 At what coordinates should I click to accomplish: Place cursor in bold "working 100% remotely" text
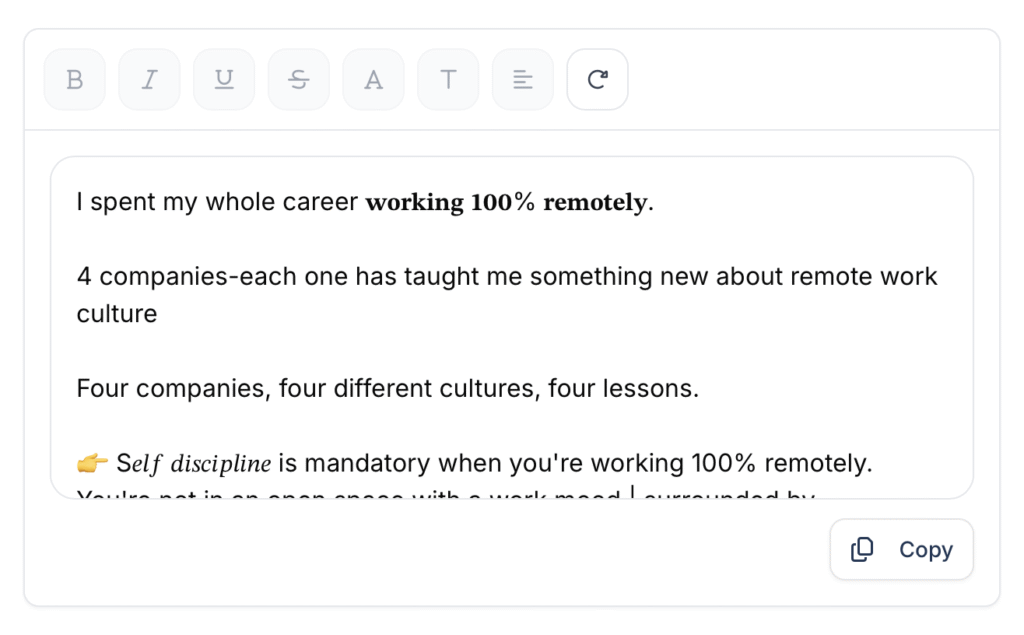coord(506,203)
